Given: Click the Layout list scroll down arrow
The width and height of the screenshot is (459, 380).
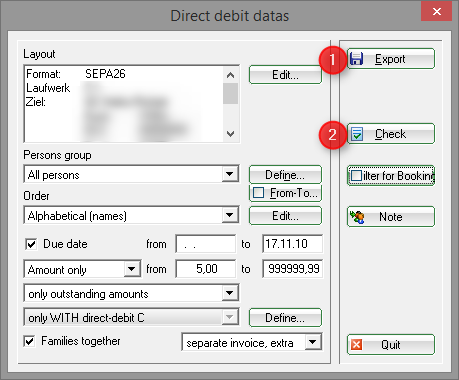Looking at the screenshot, I should (230, 134).
